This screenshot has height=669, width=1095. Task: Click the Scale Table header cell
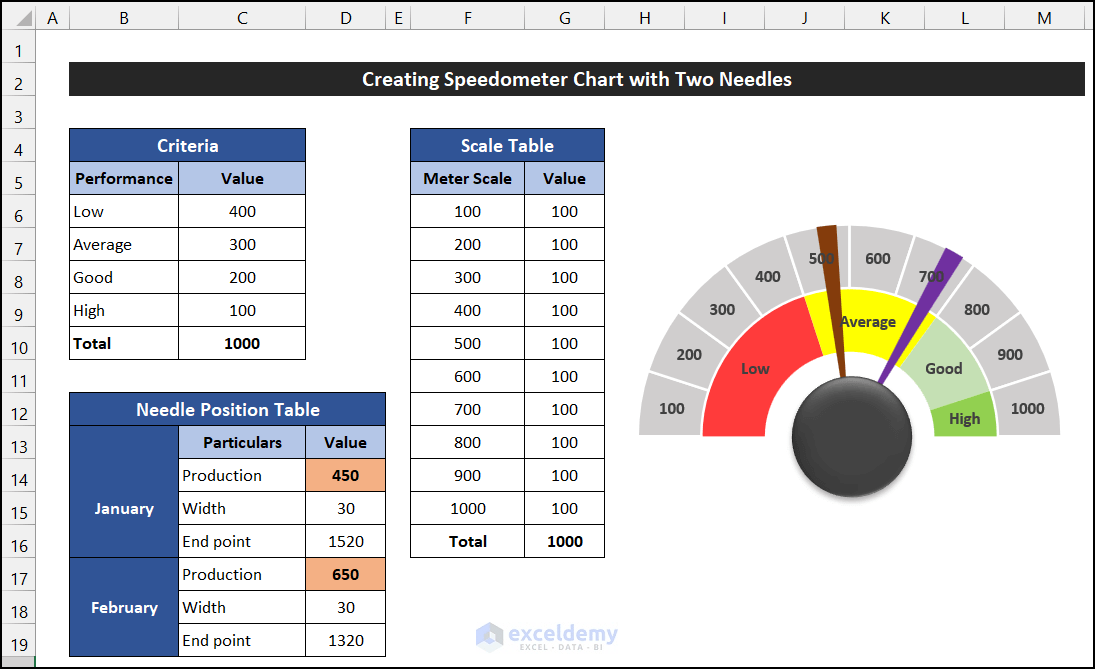[x=507, y=145]
